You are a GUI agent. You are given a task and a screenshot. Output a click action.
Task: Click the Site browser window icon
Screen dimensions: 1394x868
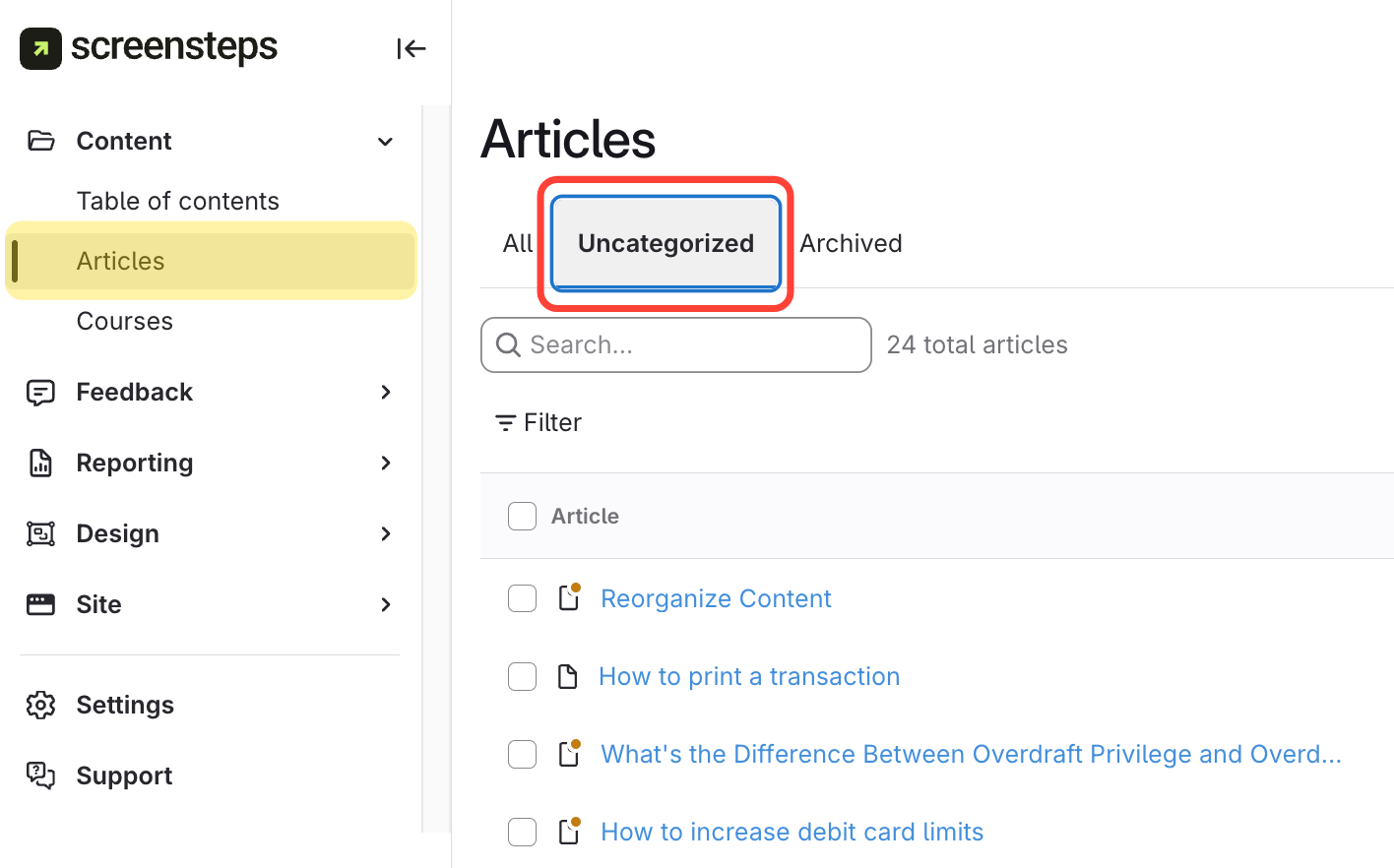(x=40, y=604)
